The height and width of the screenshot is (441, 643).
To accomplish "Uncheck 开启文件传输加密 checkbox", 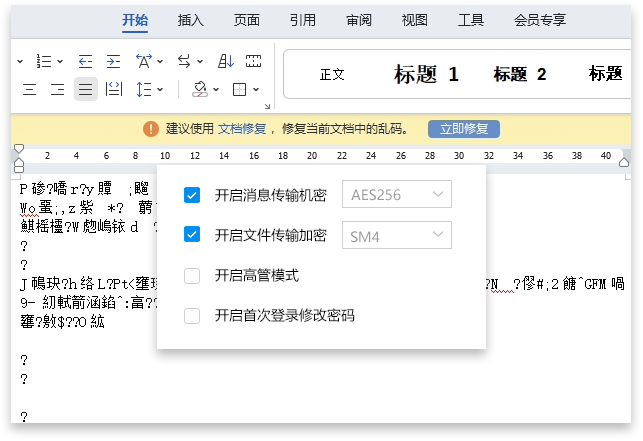I will click(x=192, y=234).
